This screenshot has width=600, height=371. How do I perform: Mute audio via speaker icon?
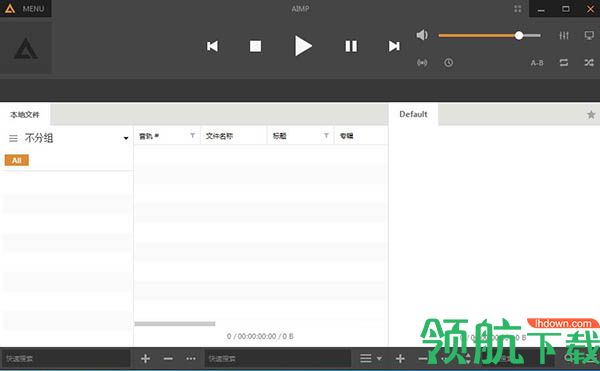pyautogui.click(x=422, y=35)
